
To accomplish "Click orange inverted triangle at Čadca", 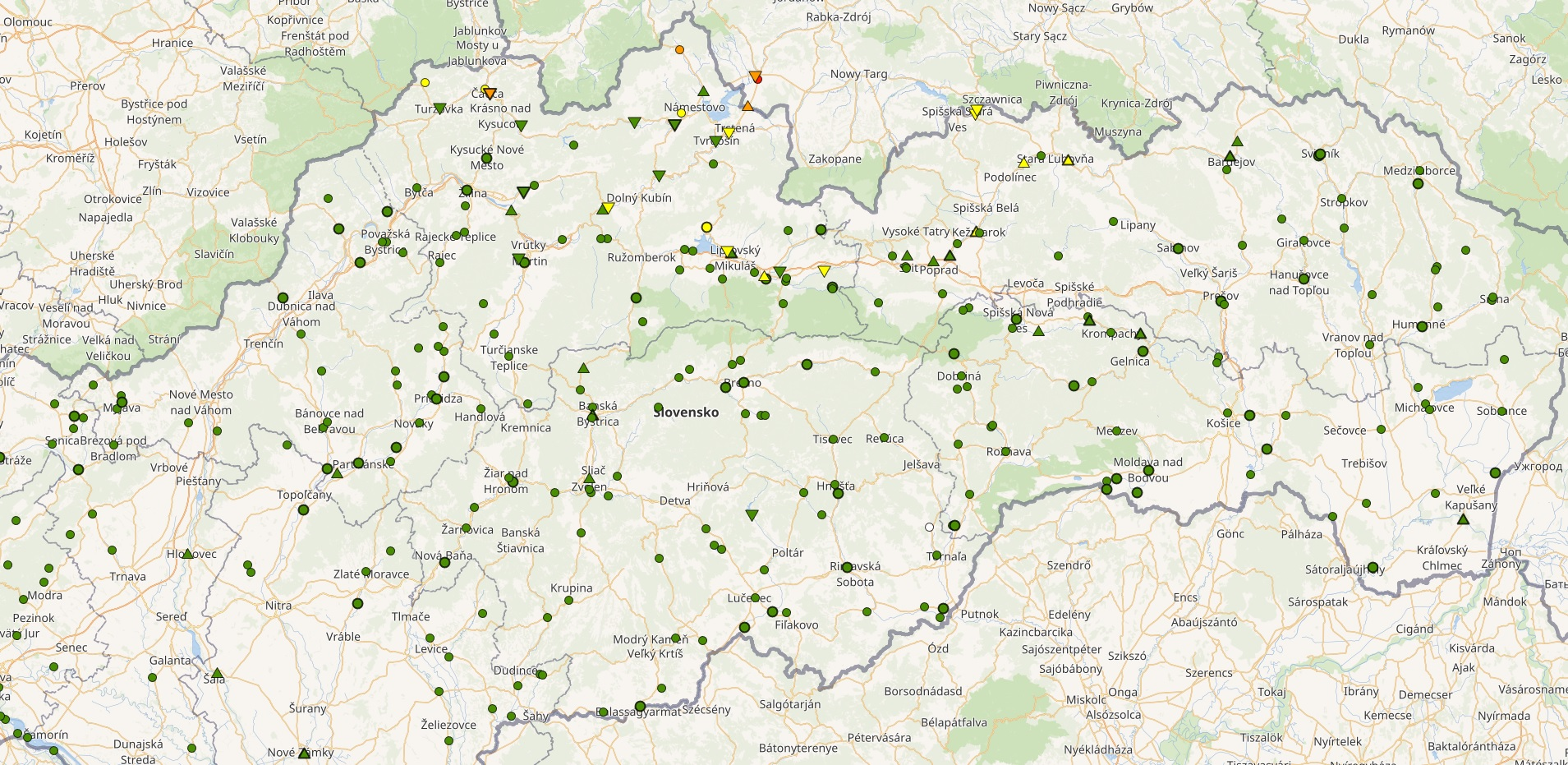I will (x=490, y=94).
